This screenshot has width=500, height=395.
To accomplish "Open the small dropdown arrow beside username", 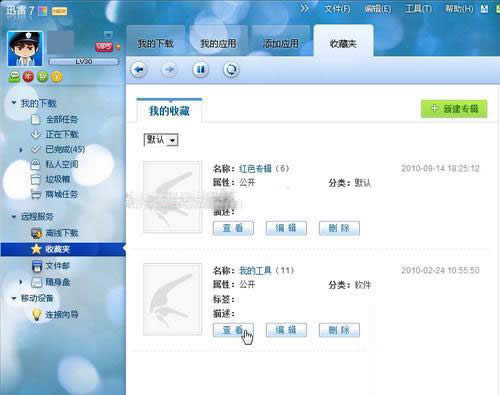I will point(108,34).
